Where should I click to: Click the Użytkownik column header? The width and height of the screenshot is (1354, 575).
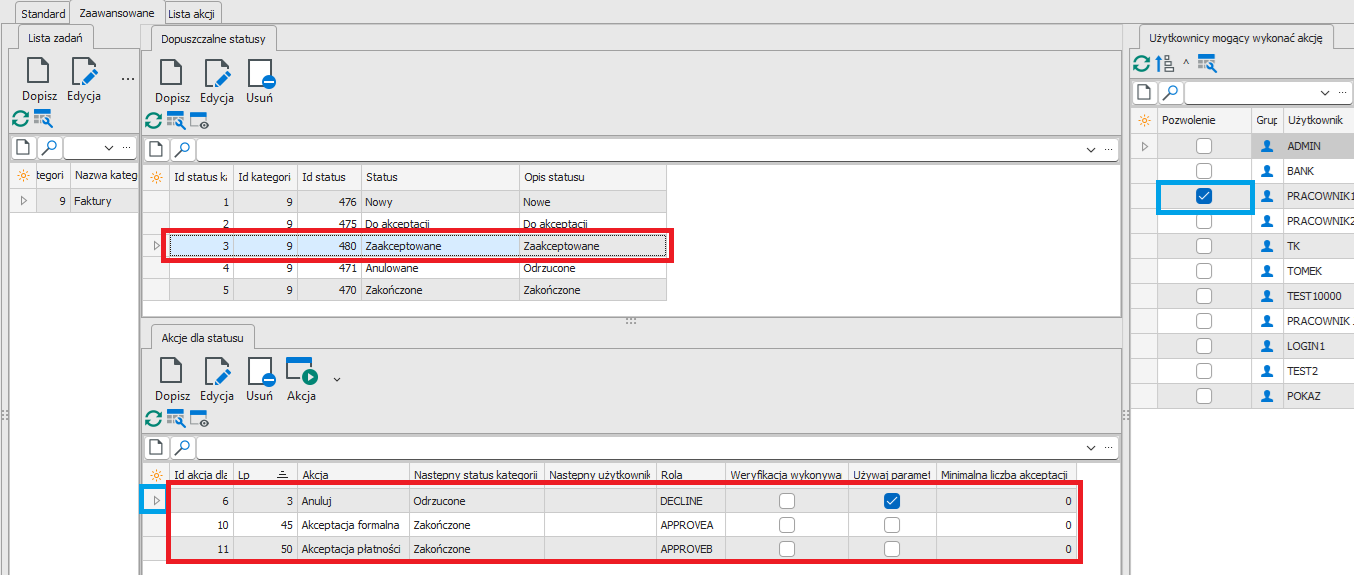1315,120
